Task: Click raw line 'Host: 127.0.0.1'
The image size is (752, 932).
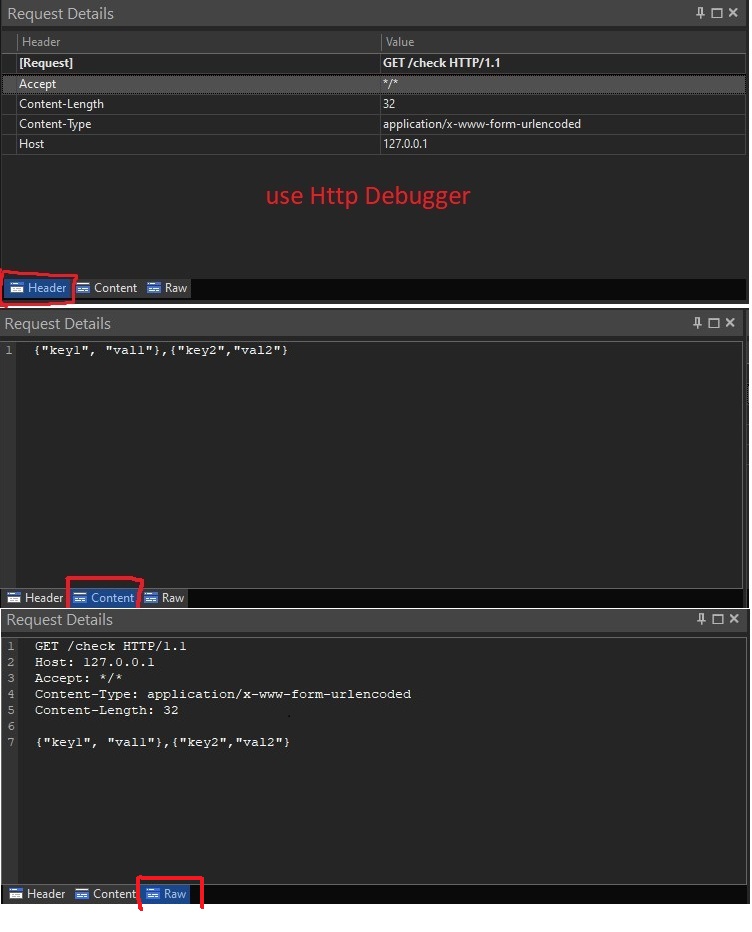Action: coord(95,662)
